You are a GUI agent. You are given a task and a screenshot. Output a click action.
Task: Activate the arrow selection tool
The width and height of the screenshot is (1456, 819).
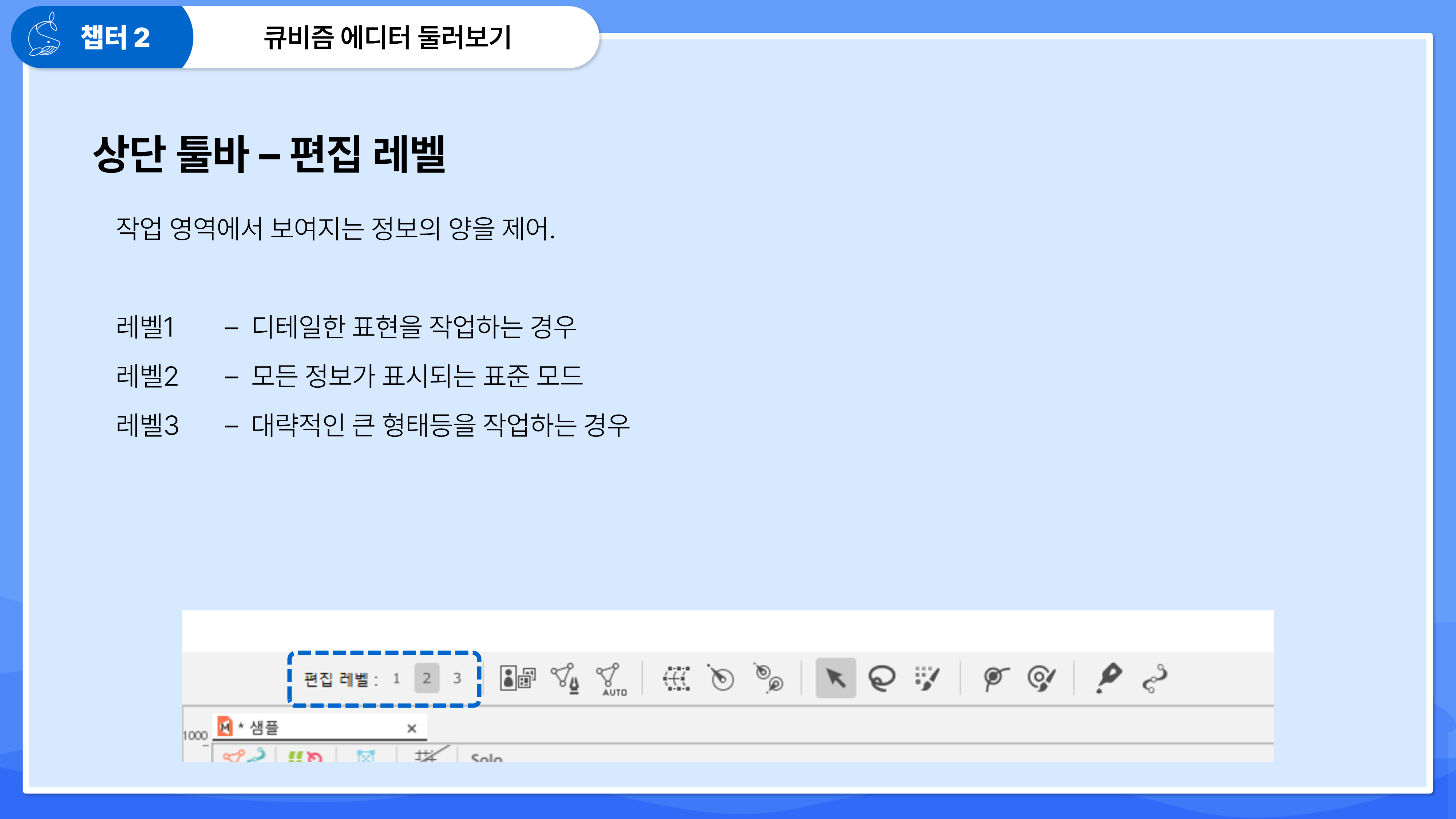835,678
